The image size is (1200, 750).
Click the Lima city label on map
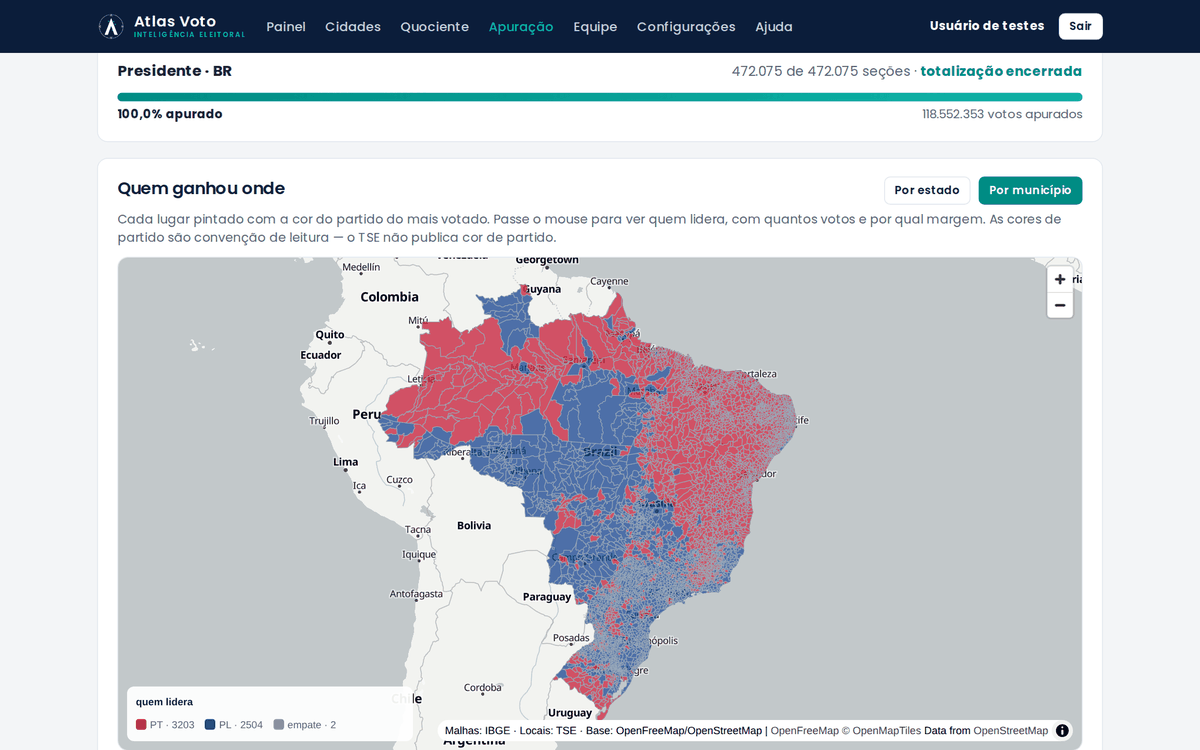pyautogui.click(x=345, y=462)
